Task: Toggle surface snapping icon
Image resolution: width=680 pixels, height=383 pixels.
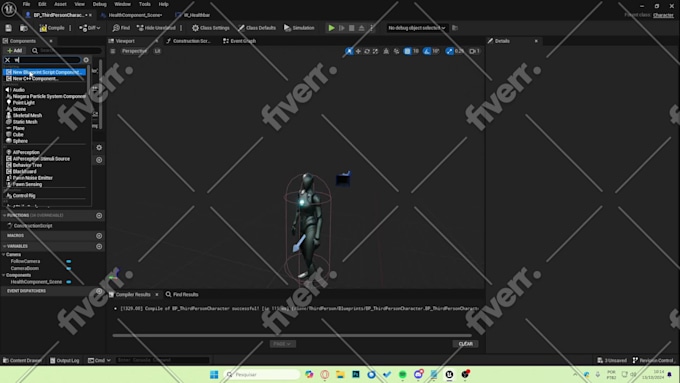Action: pyautogui.click(x=396, y=51)
